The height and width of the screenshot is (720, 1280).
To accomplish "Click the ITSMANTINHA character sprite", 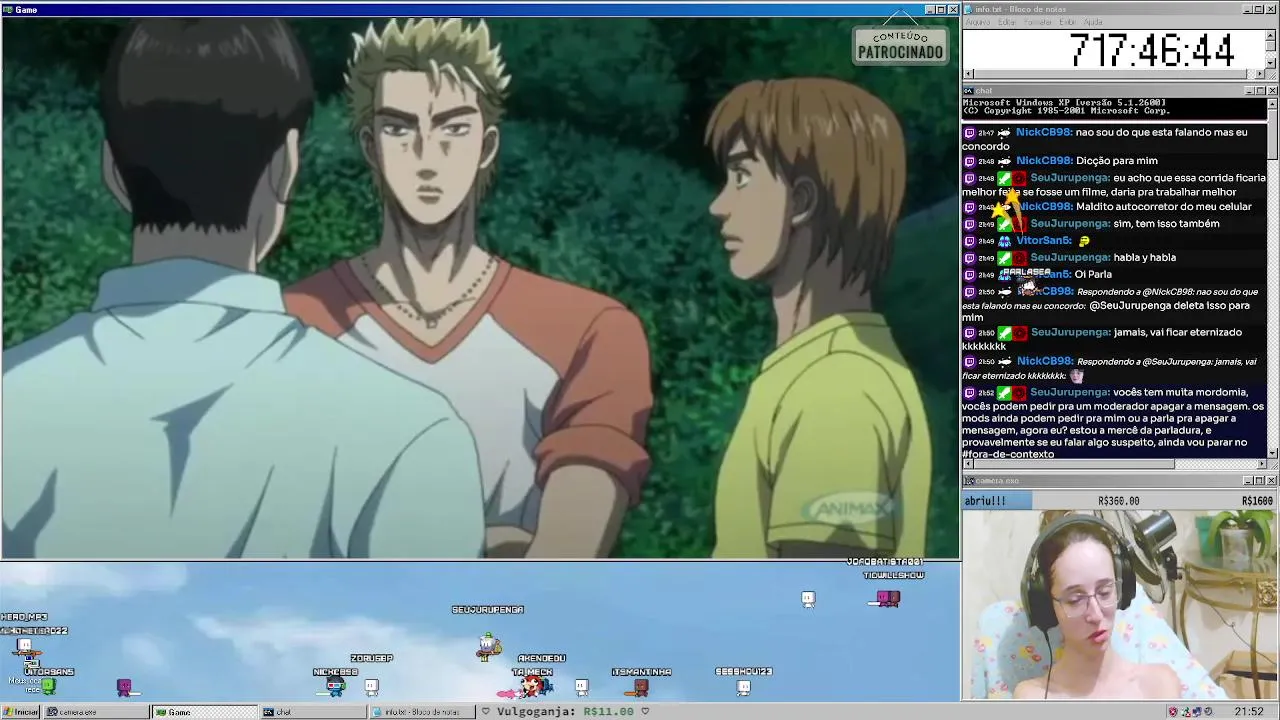I will [x=641, y=687].
